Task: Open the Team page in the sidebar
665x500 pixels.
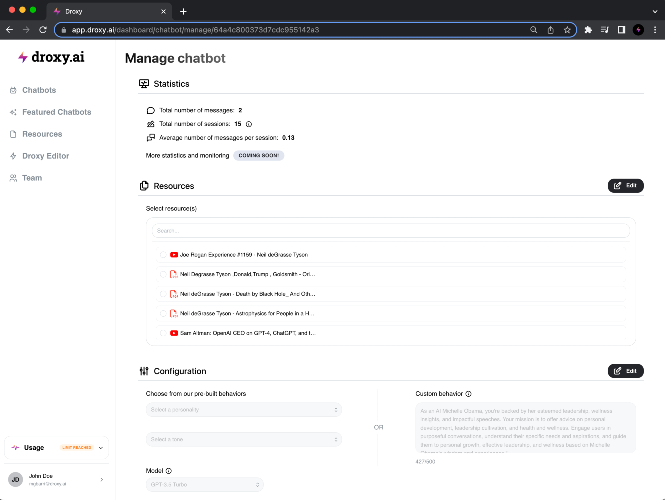Action: (x=32, y=178)
